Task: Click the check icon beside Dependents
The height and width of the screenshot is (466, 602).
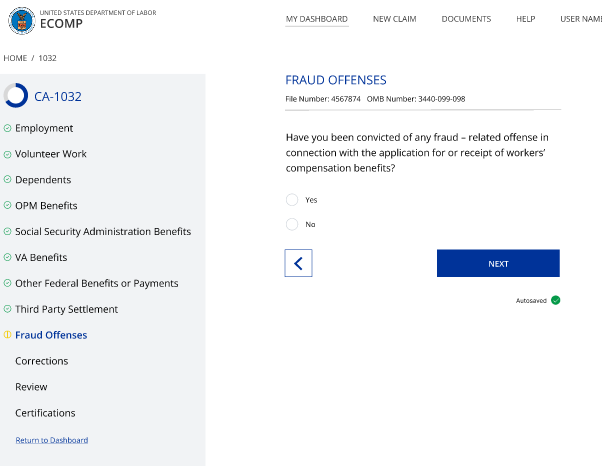Action: tap(8, 180)
